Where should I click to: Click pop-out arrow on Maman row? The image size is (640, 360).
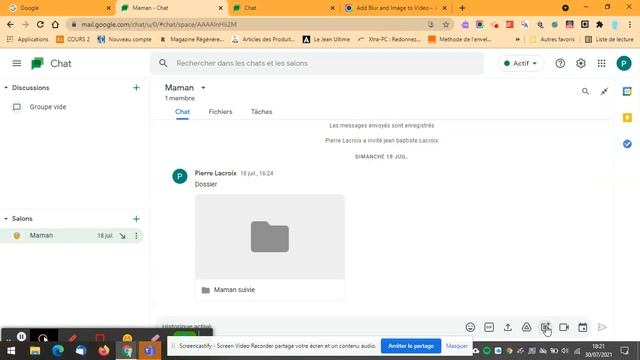coord(122,236)
